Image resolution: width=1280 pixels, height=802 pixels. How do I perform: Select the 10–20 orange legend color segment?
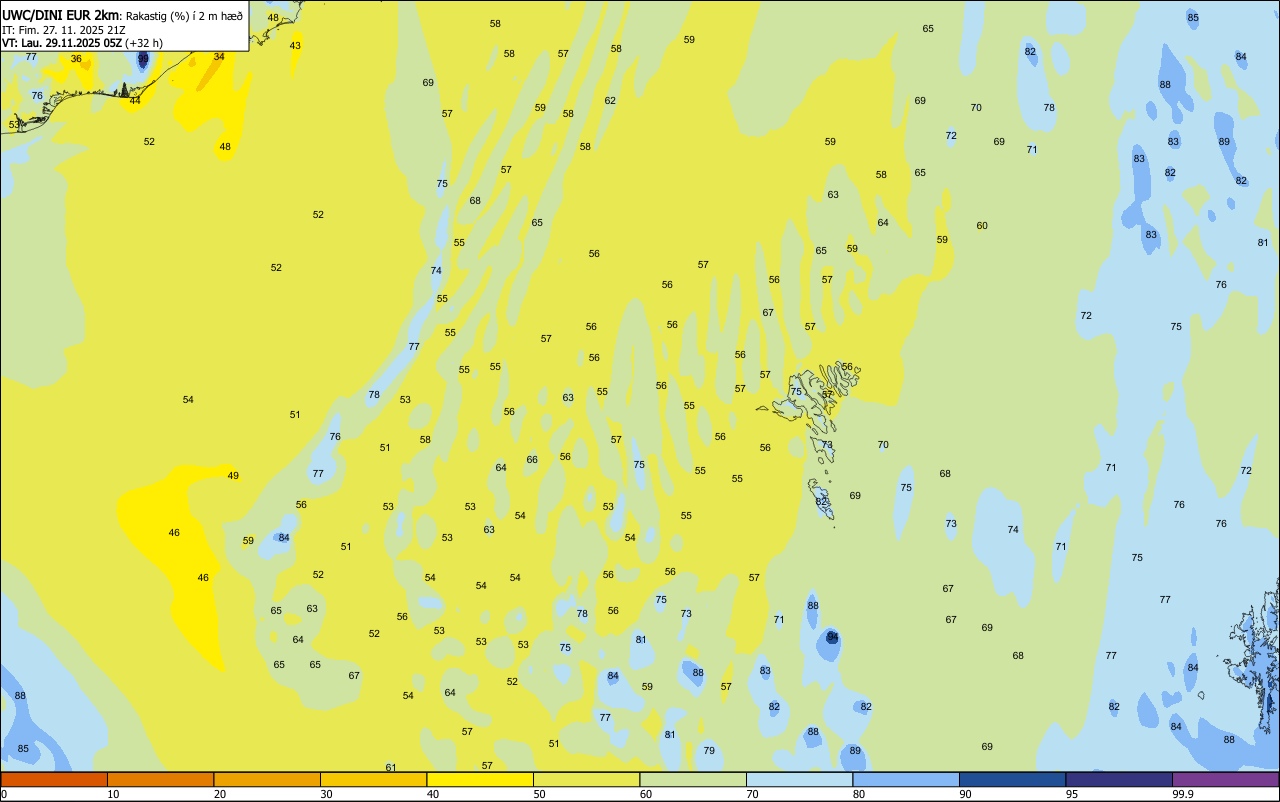pyautogui.click(x=160, y=779)
